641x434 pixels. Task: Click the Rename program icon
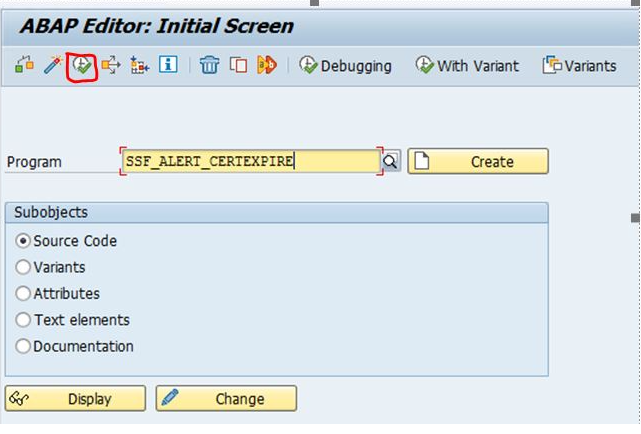[266, 66]
